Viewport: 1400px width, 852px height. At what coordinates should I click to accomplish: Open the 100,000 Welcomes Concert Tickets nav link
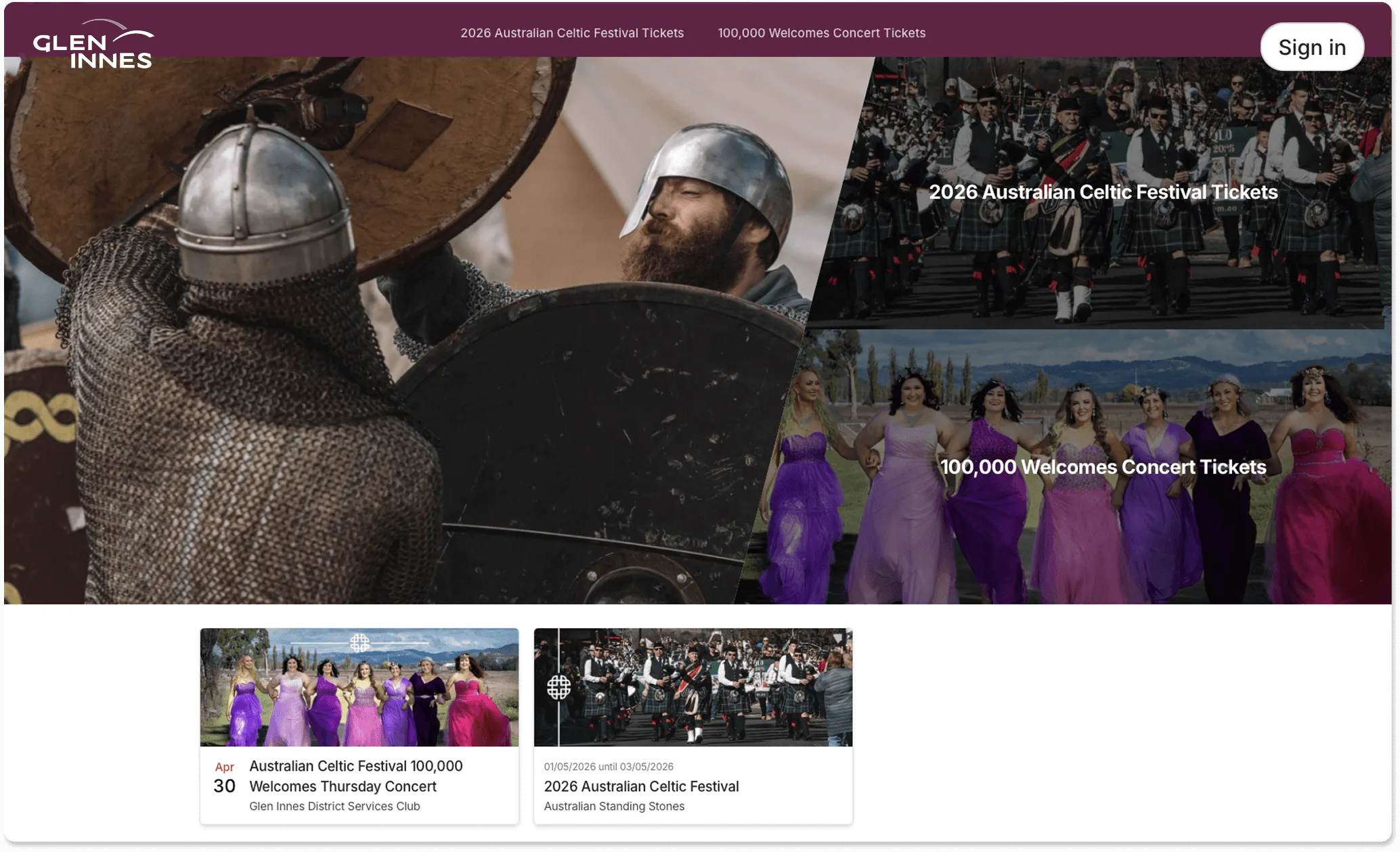[x=821, y=33]
